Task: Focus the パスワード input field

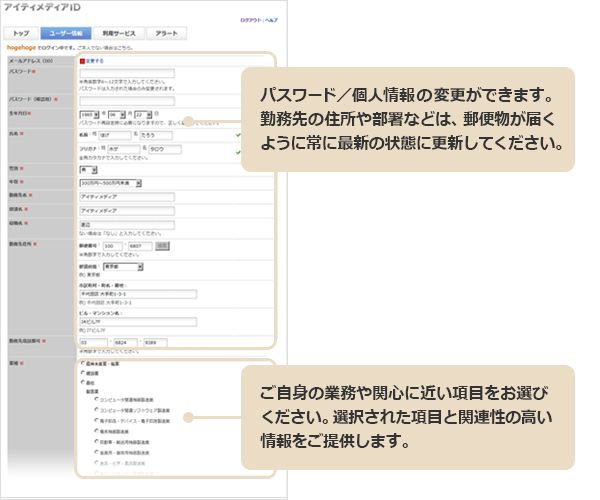Action: tap(127, 73)
